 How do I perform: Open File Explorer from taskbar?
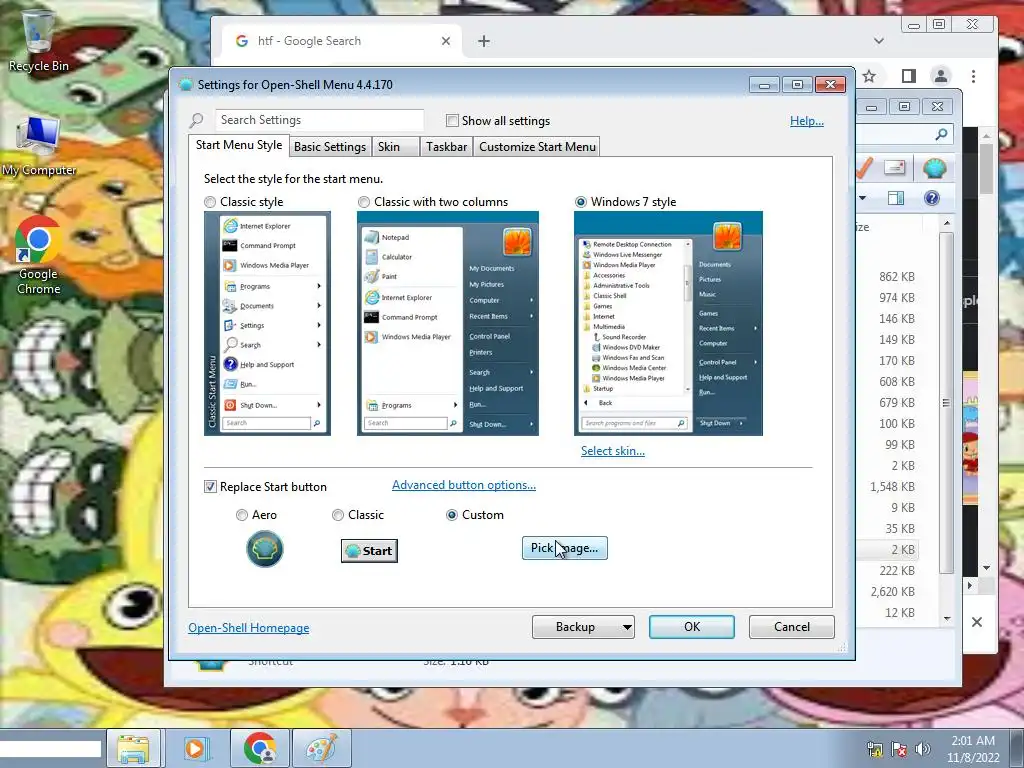(133, 748)
